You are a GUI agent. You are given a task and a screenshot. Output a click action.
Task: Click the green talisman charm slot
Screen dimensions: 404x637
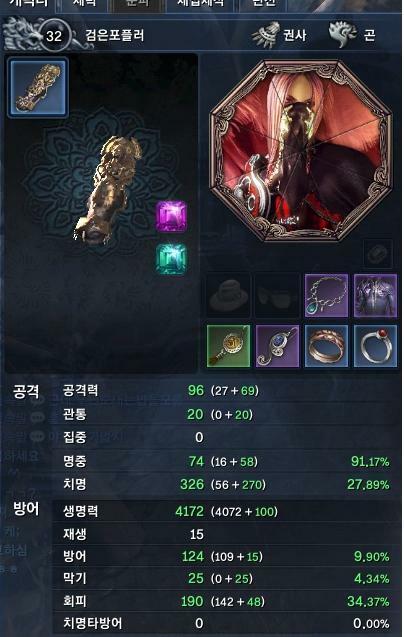[228, 346]
